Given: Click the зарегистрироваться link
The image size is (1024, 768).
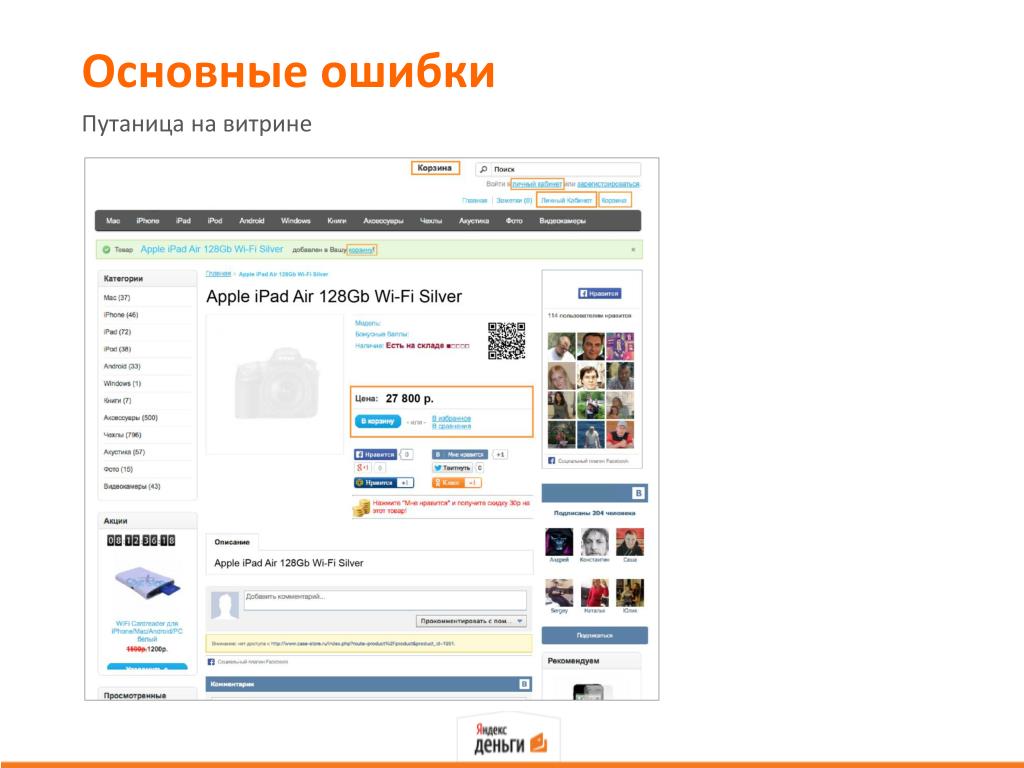Looking at the screenshot, I should (x=609, y=184).
